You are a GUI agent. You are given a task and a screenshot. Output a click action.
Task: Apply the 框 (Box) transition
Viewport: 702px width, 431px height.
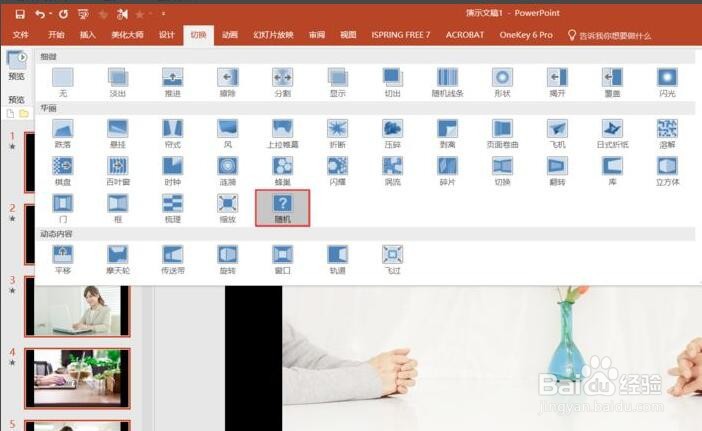[x=118, y=209]
